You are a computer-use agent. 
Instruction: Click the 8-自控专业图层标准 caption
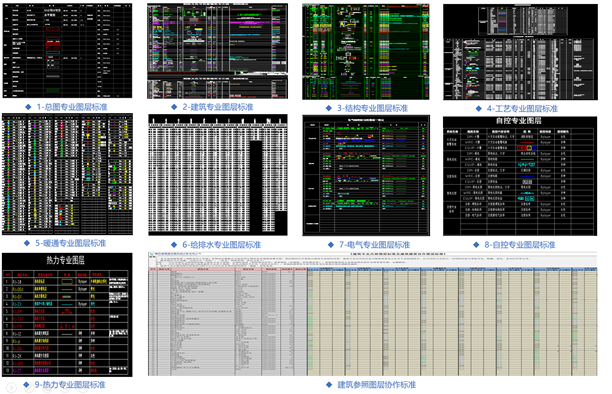520,245
